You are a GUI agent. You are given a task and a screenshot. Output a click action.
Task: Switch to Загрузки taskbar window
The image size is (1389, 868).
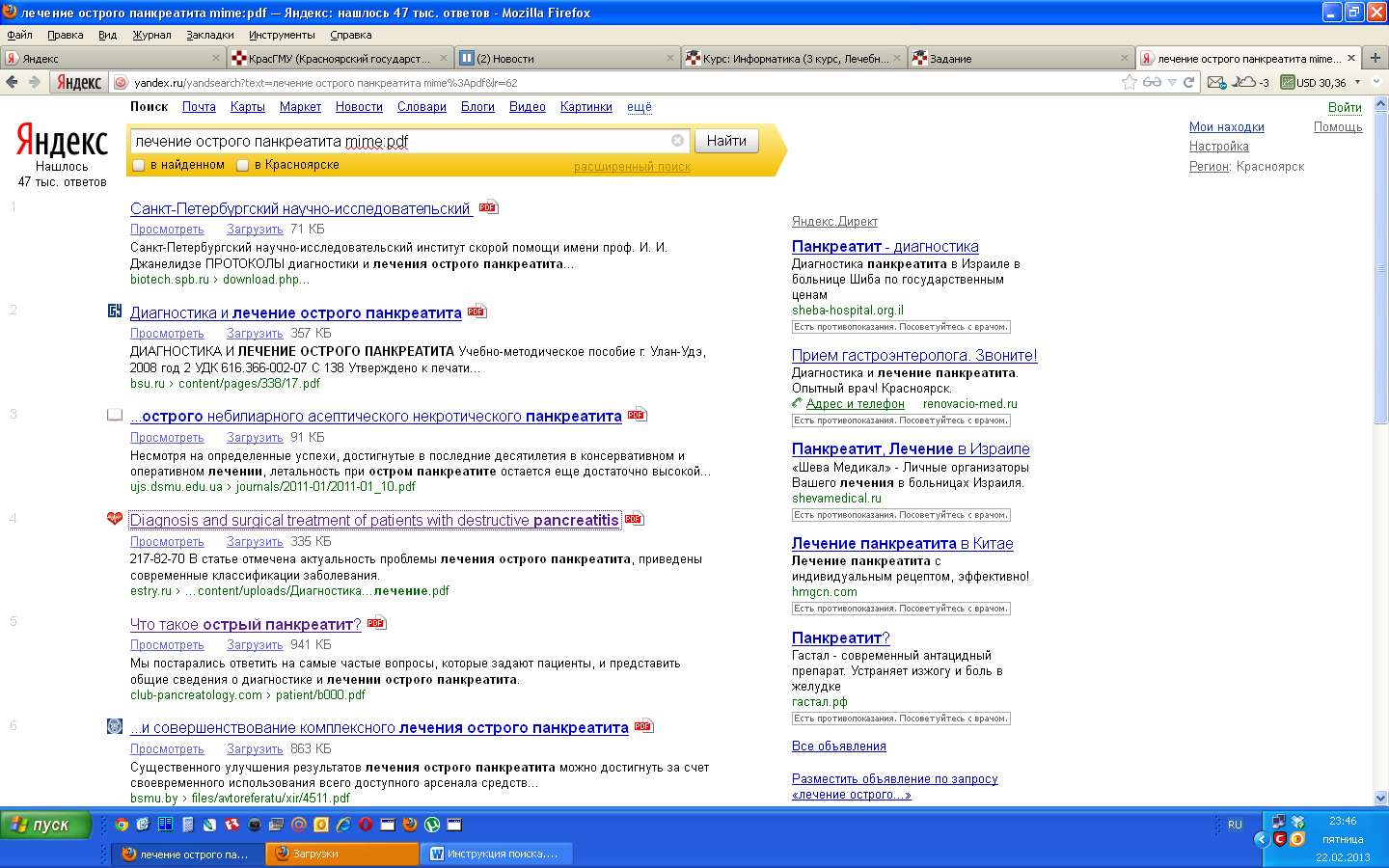[343, 854]
